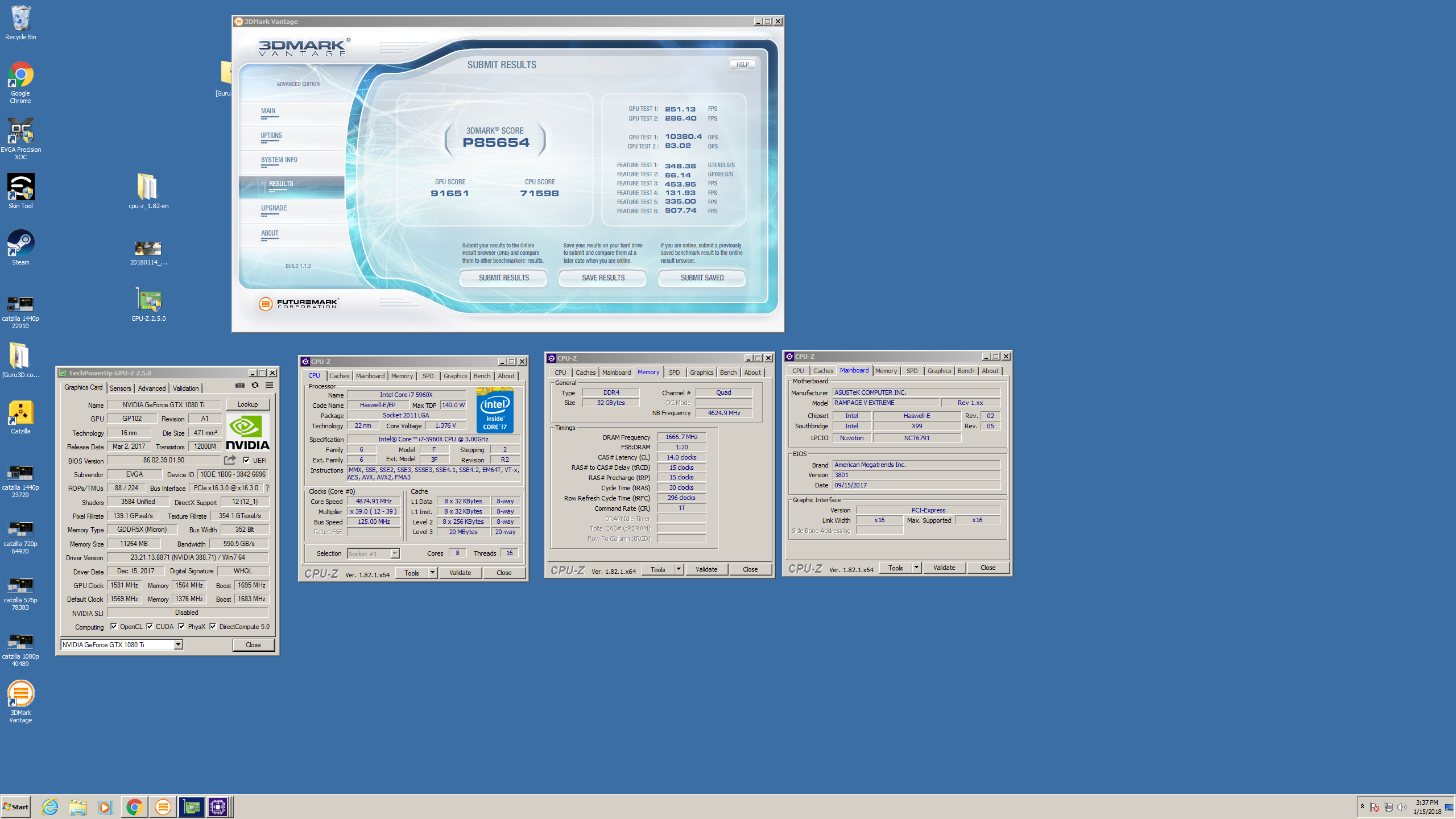Select 3DMark Vantage desktop shortcut
Image resolution: width=1456 pixels, height=819 pixels.
(20, 701)
